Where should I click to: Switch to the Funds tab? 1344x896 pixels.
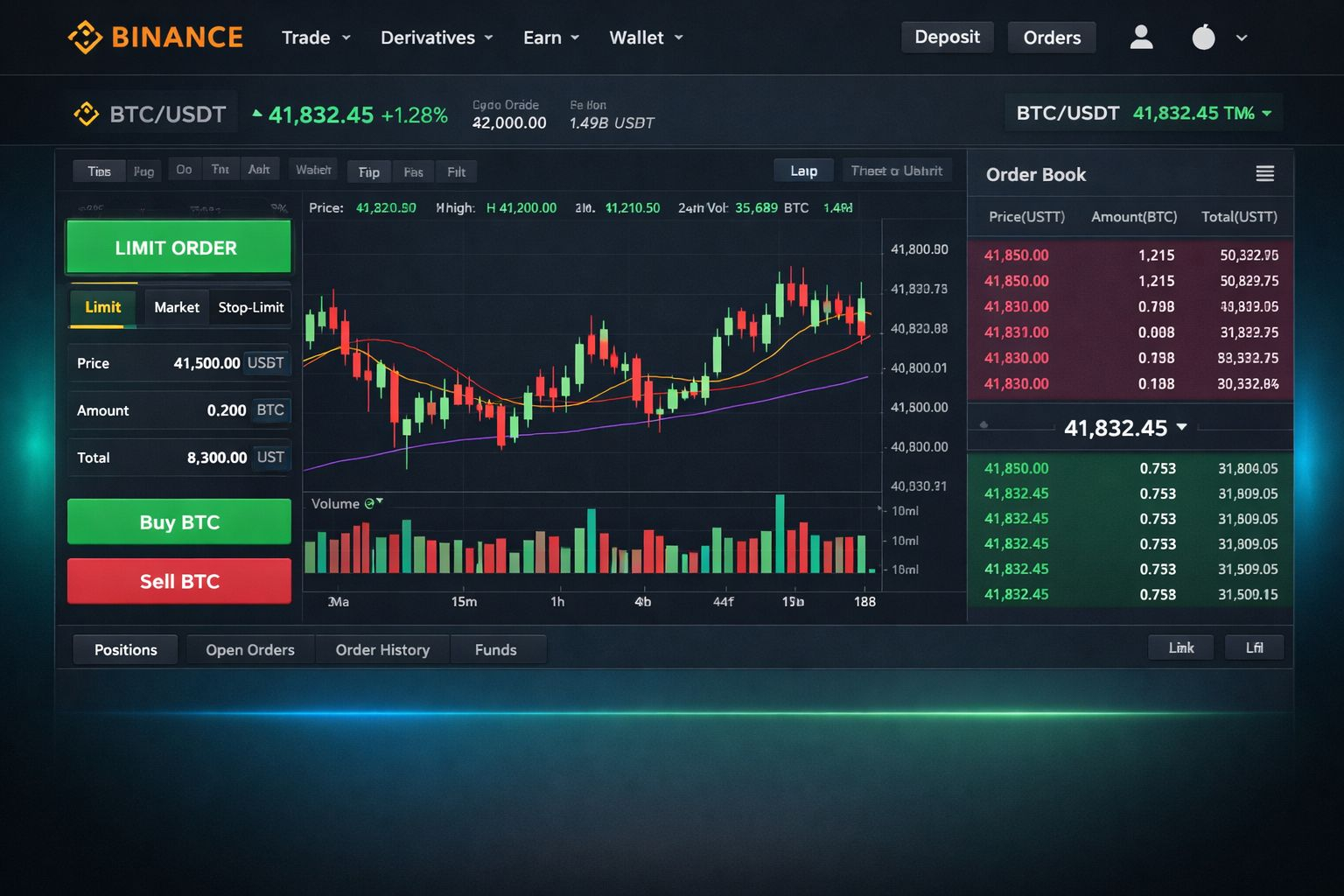point(496,649)
